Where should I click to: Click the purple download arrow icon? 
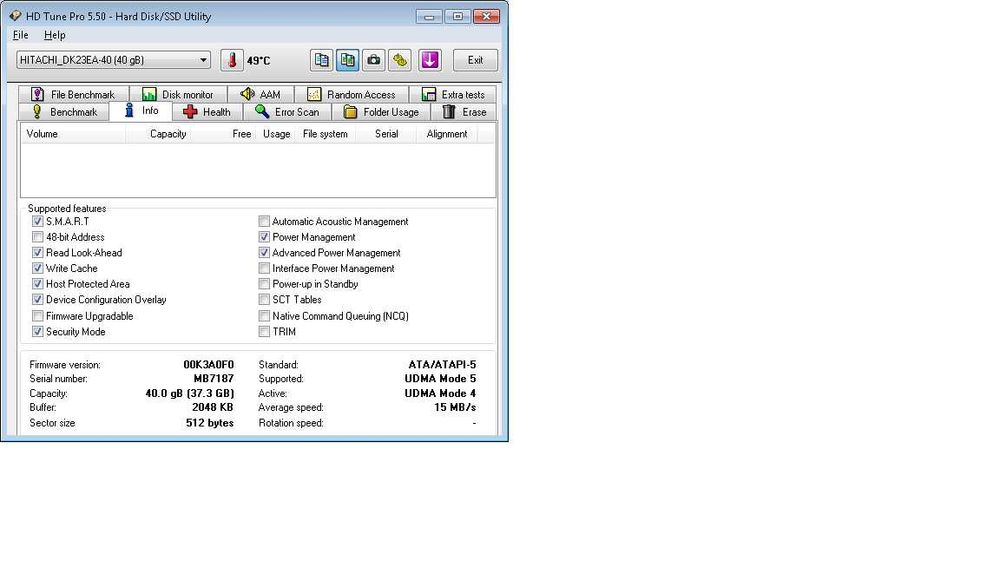[430, 60]
